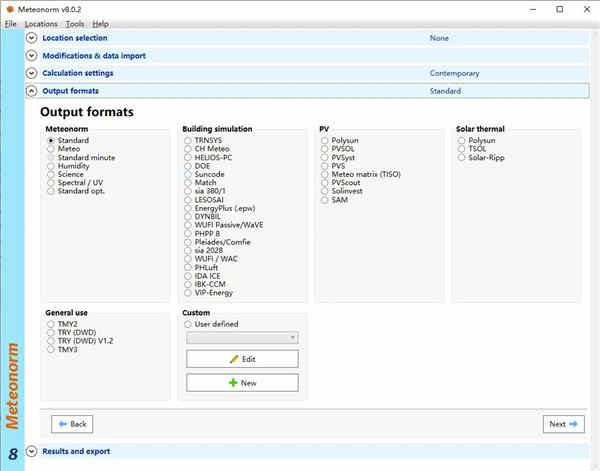Select the Humidity output format
Viewport: 600px width, 471px height.
pyautogui.click(x=68, y=166)
